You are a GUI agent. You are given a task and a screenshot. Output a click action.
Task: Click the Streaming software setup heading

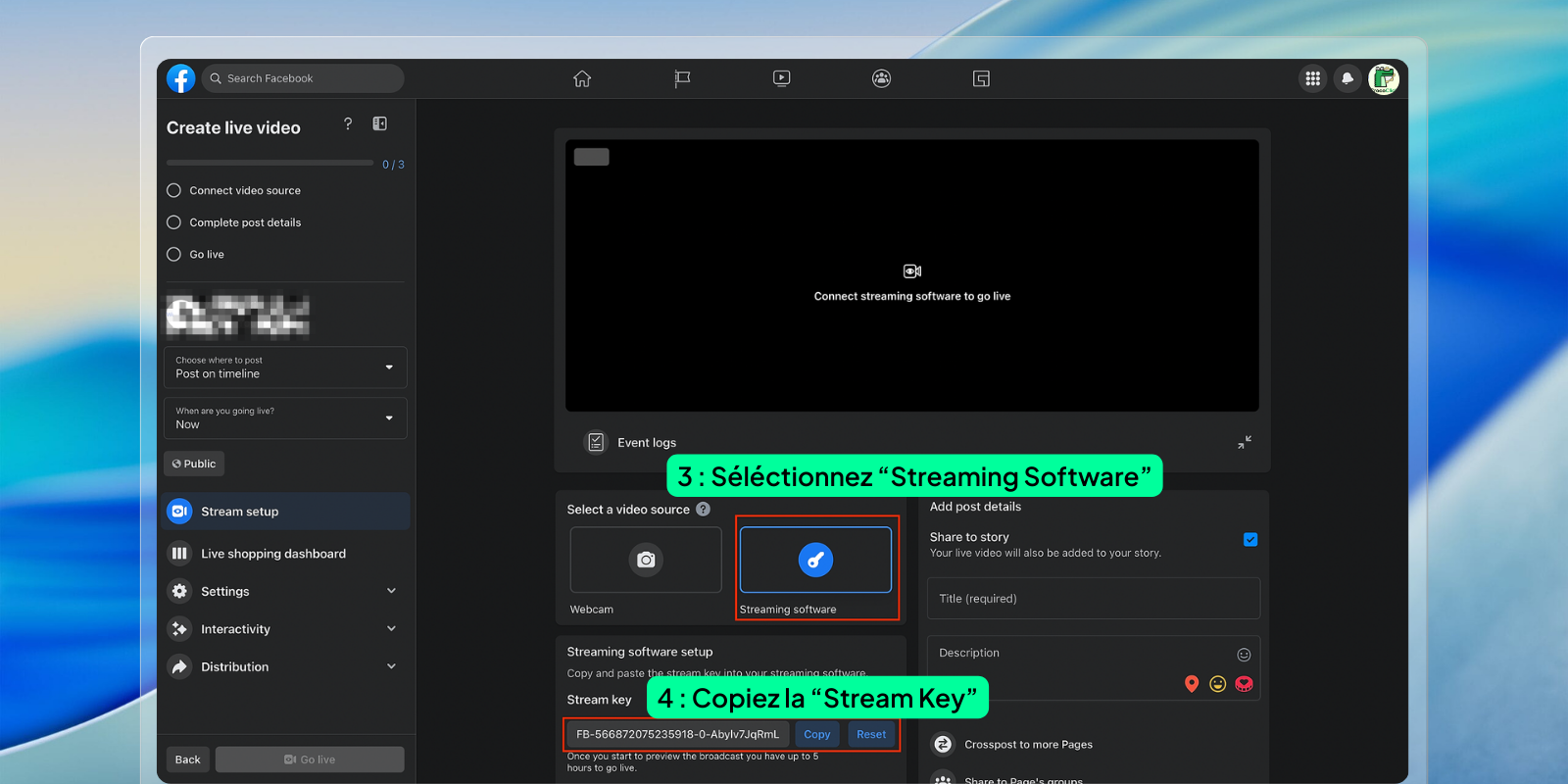(x=640, y=652)
